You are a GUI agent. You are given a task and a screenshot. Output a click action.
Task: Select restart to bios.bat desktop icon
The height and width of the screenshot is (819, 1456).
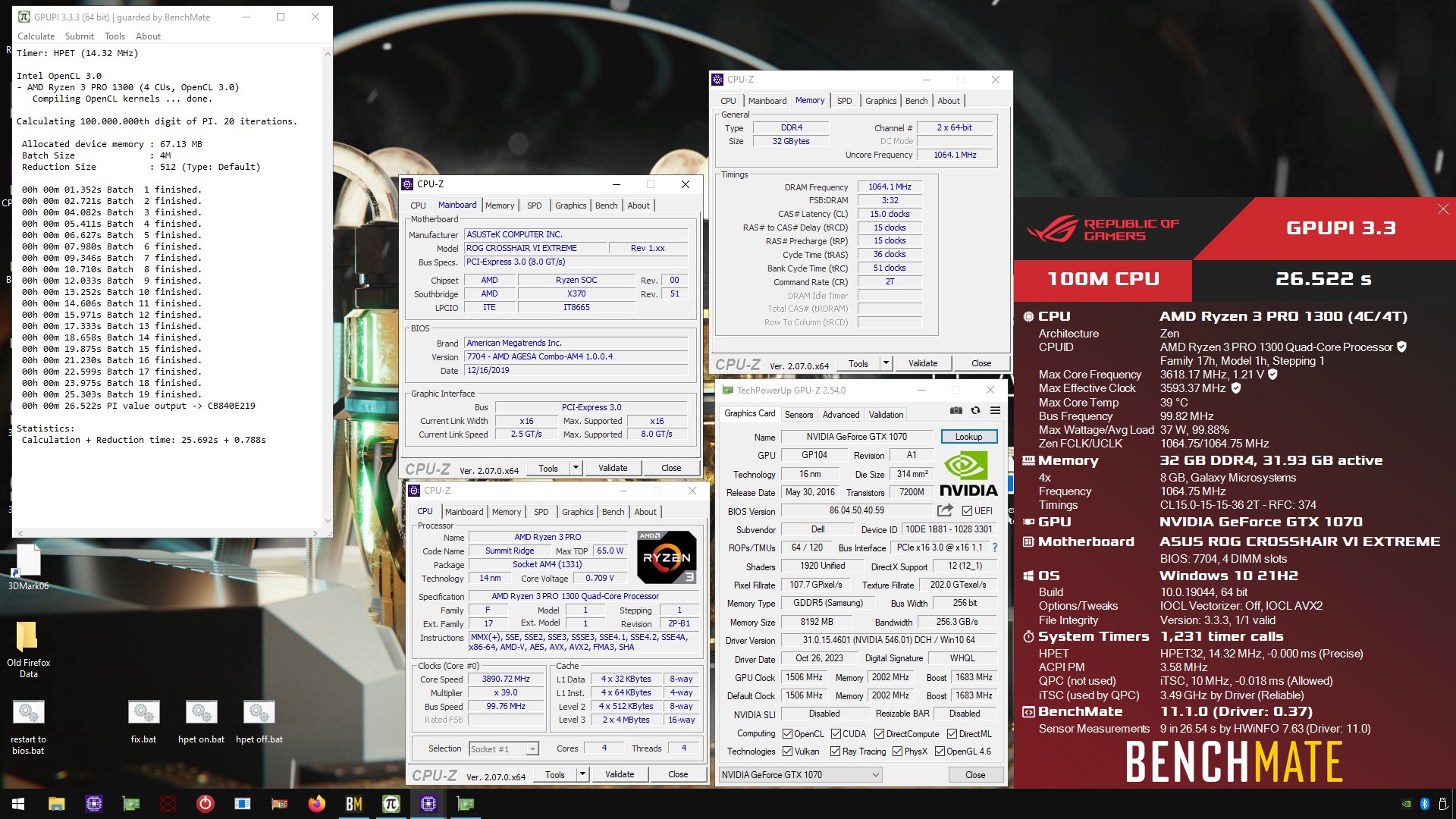(28, 728)
